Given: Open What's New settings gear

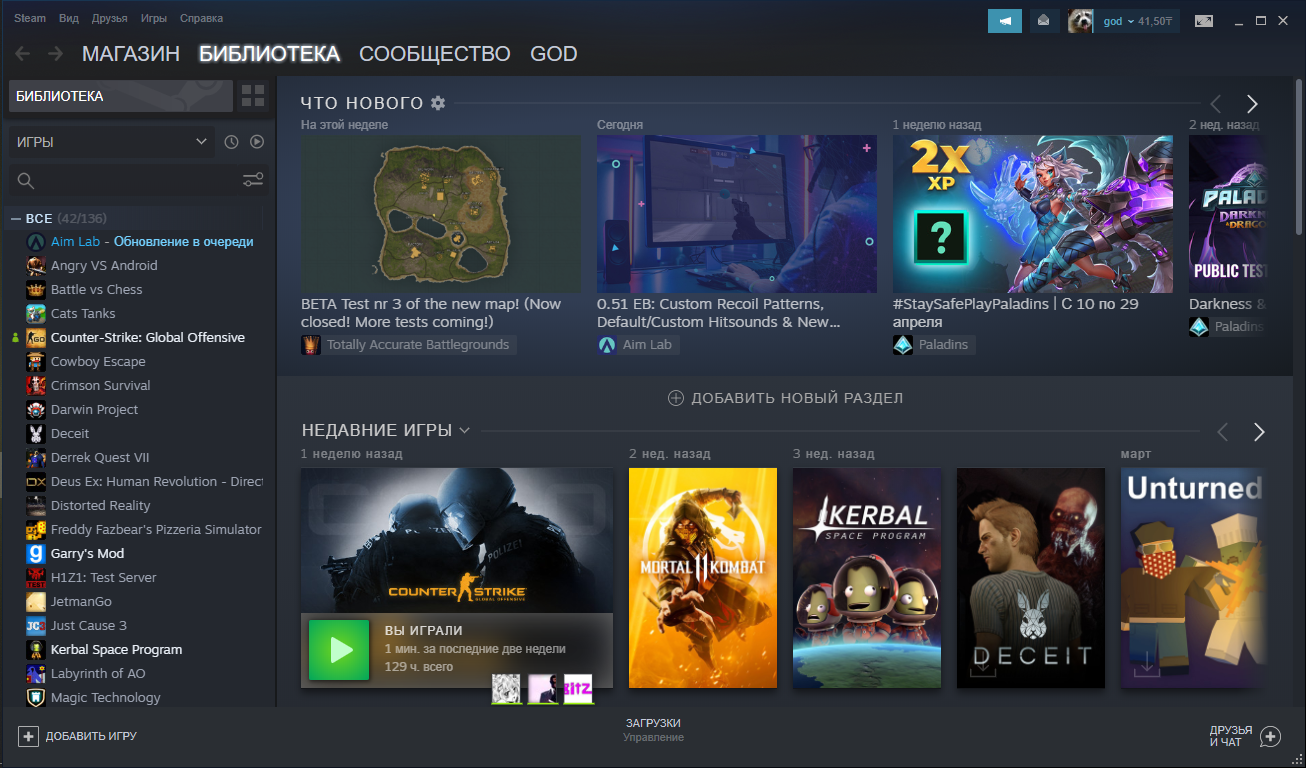Looking at the screenshot, I should click(x=437, y=103).
